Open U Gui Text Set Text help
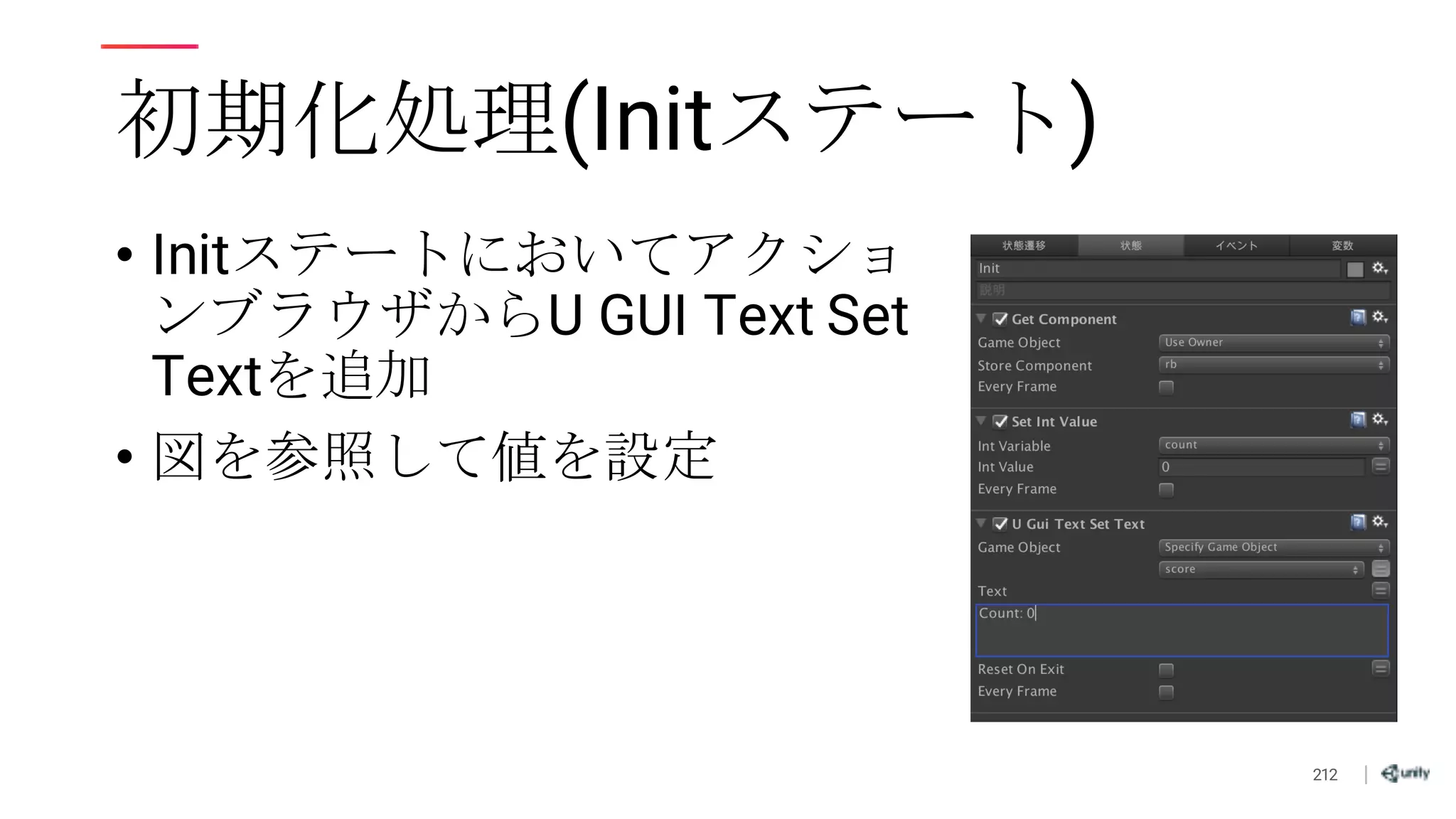The height and width of the screenshot is (819, 1456). tap(1358, 523)
